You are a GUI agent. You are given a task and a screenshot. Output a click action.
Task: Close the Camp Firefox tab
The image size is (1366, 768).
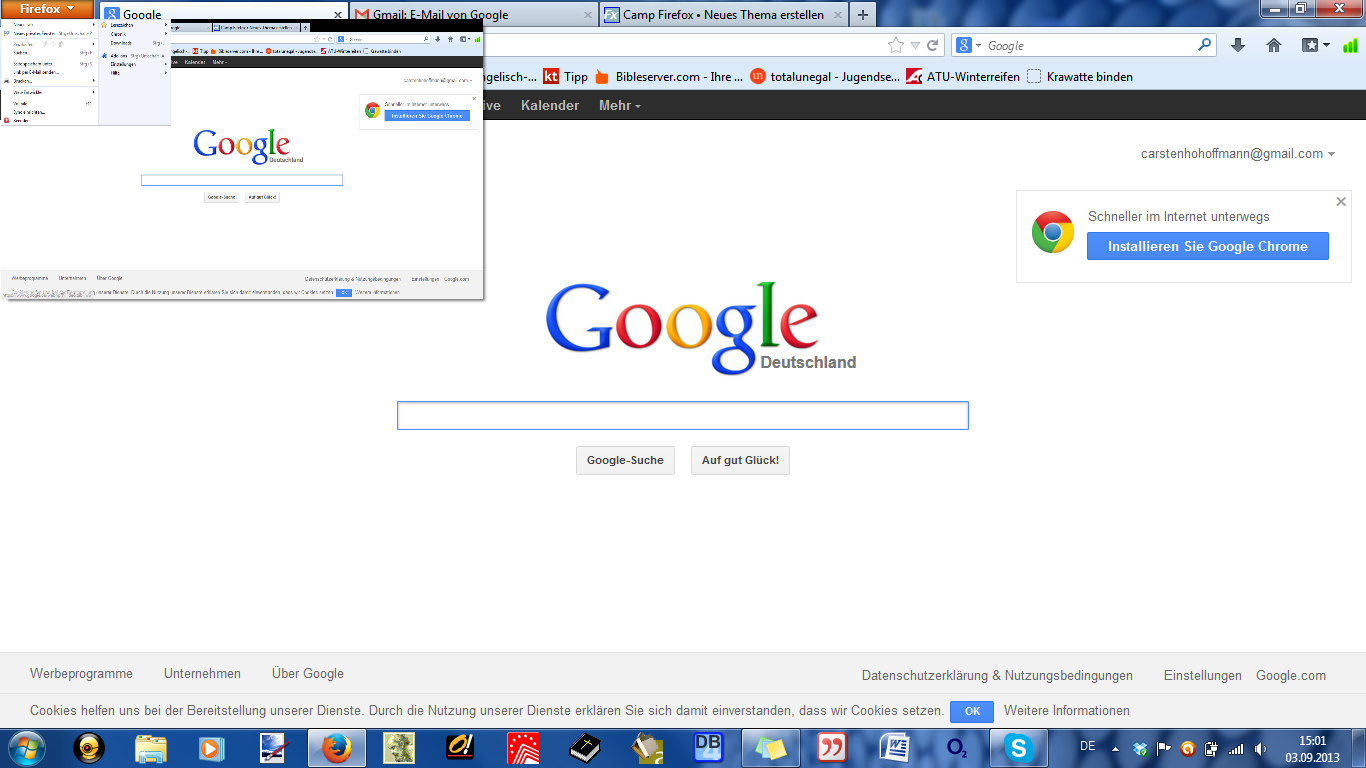pos(835,15)
